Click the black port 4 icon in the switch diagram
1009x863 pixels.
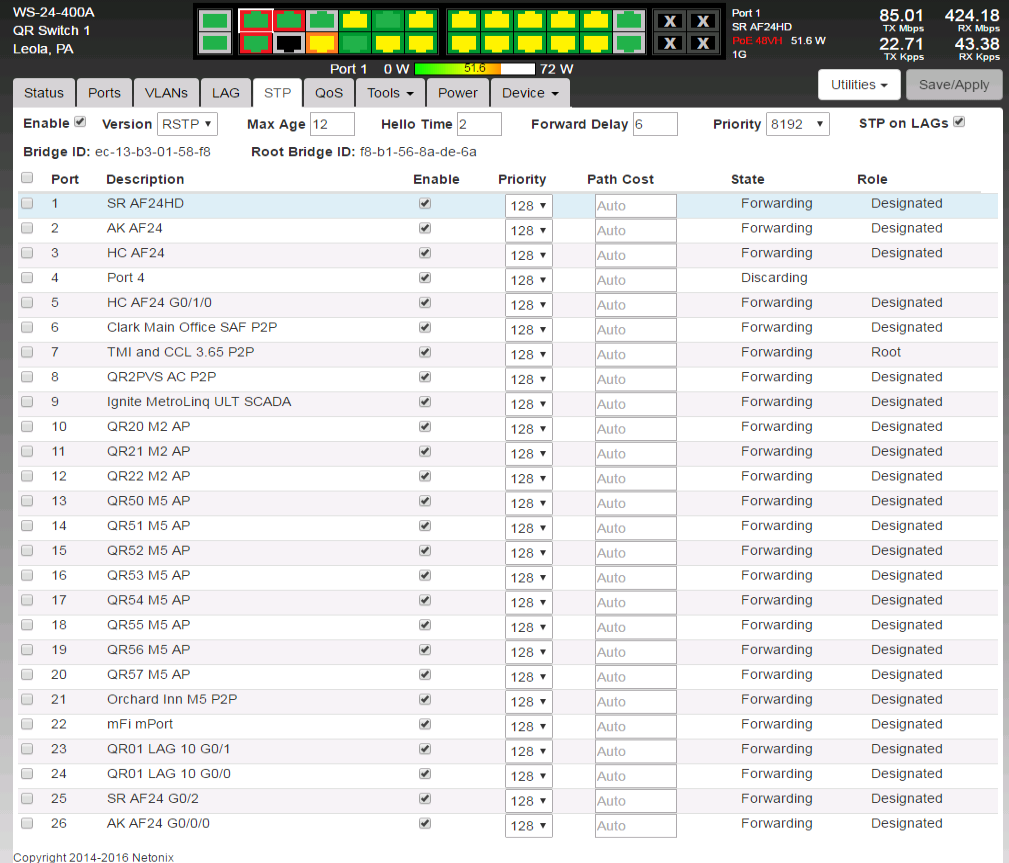(x=289, y=43)
